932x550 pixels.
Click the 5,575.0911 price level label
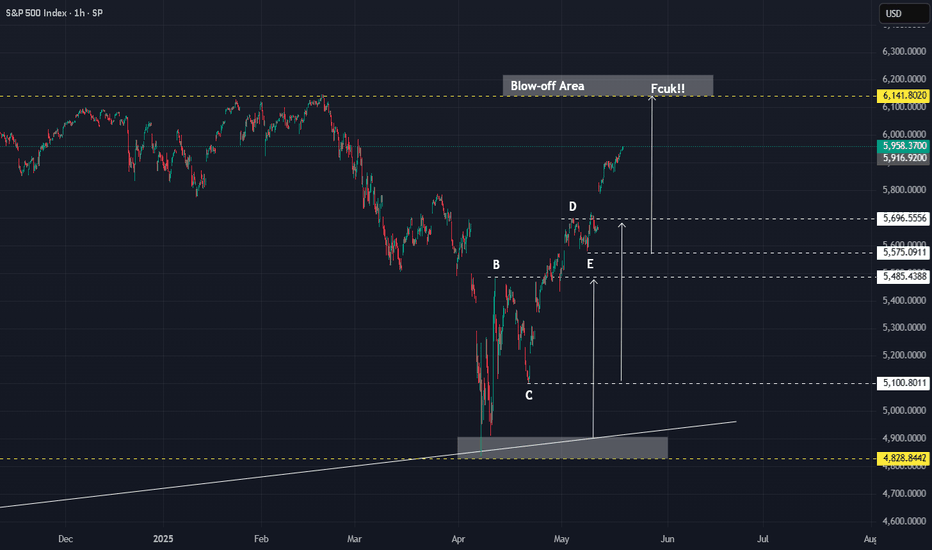coord(904,253)
